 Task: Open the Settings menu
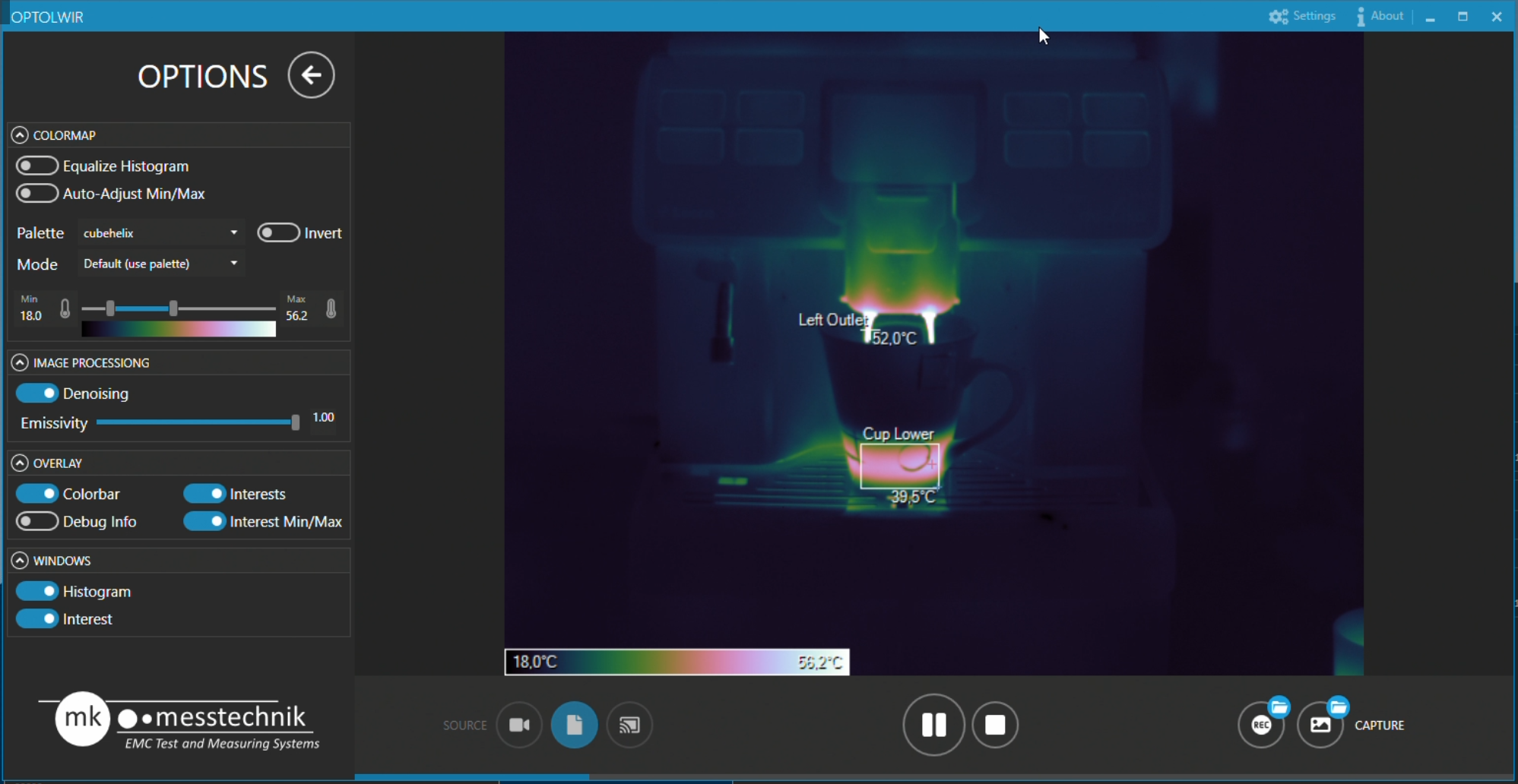pyautogui.click(x=1303, y=15)
